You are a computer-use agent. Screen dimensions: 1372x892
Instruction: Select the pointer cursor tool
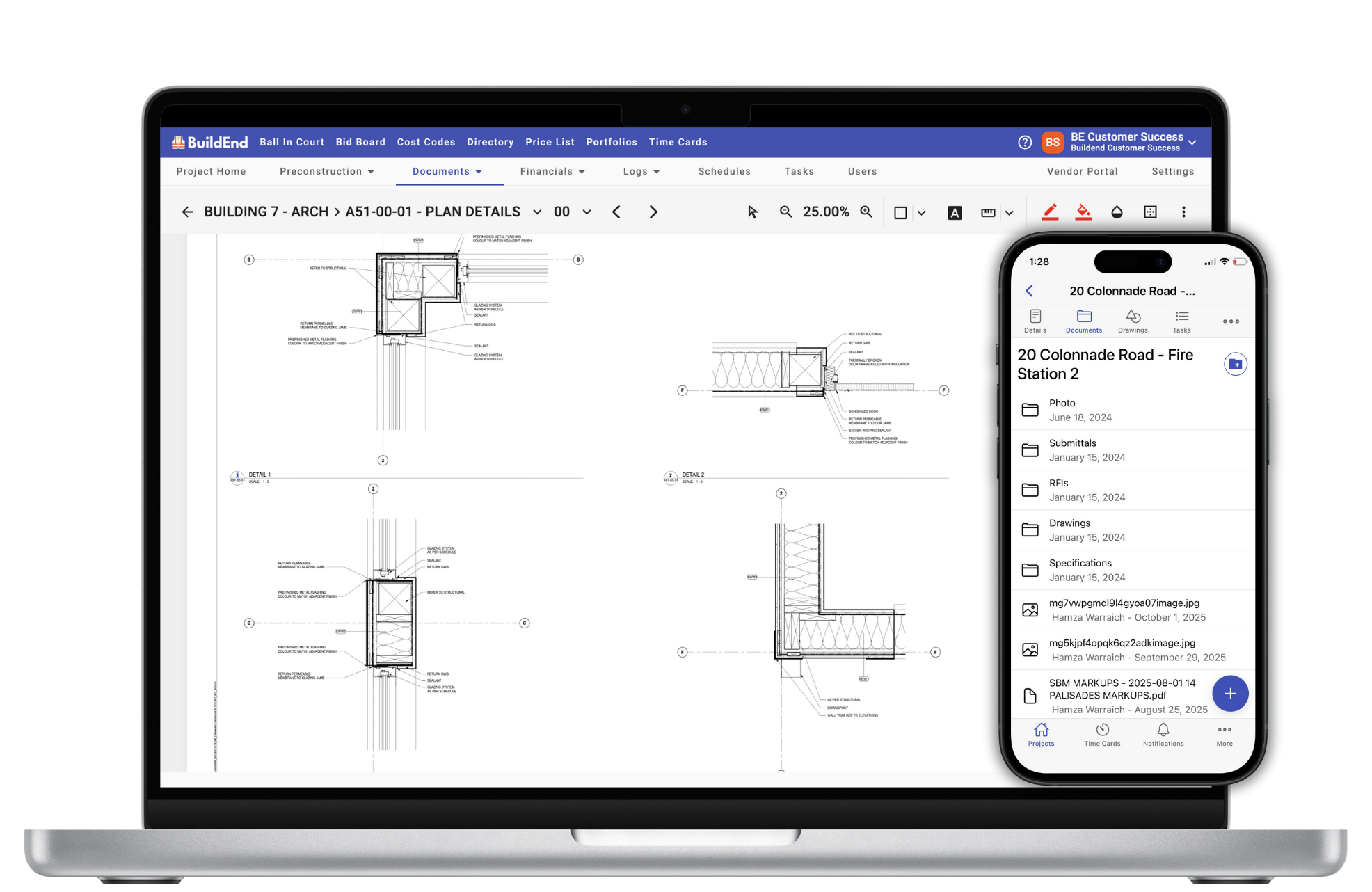(x=752, y=212)
